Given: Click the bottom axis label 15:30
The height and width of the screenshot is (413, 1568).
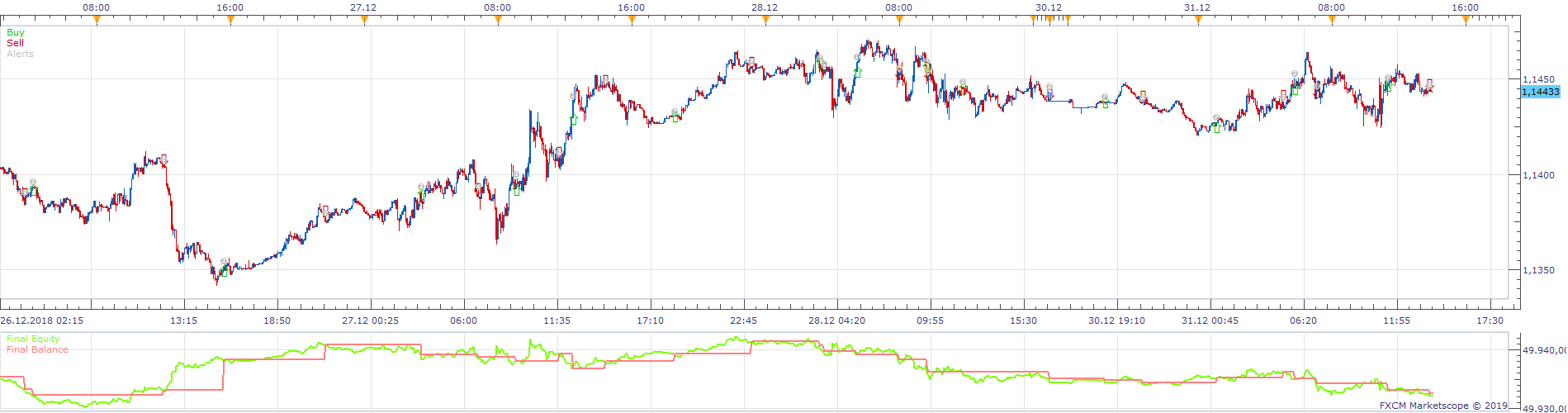Looking at the screenshot, I should click(x=1023, y=320).
